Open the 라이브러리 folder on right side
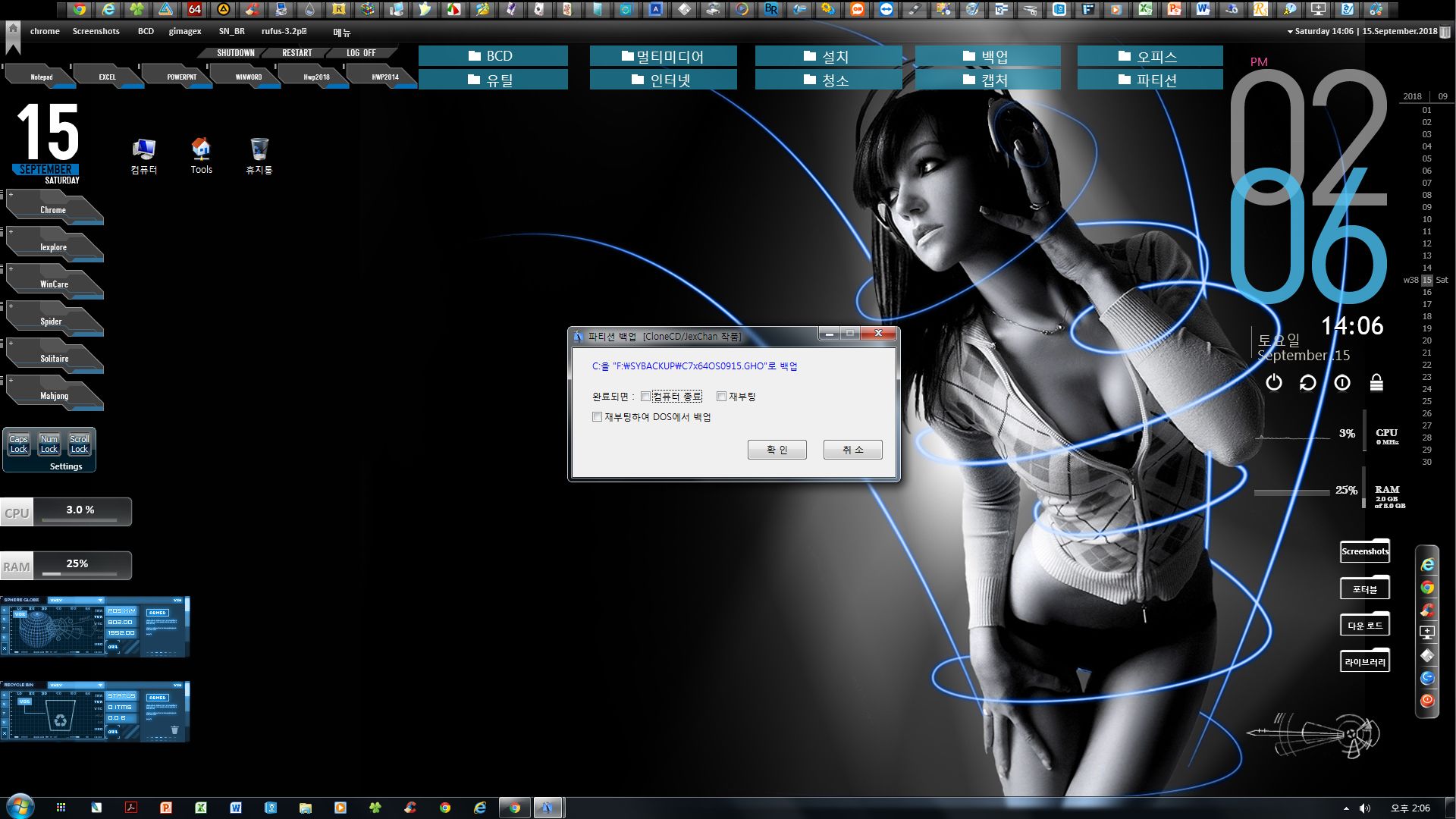This screenshot has width=1456, height=819. coord(1365,661)
